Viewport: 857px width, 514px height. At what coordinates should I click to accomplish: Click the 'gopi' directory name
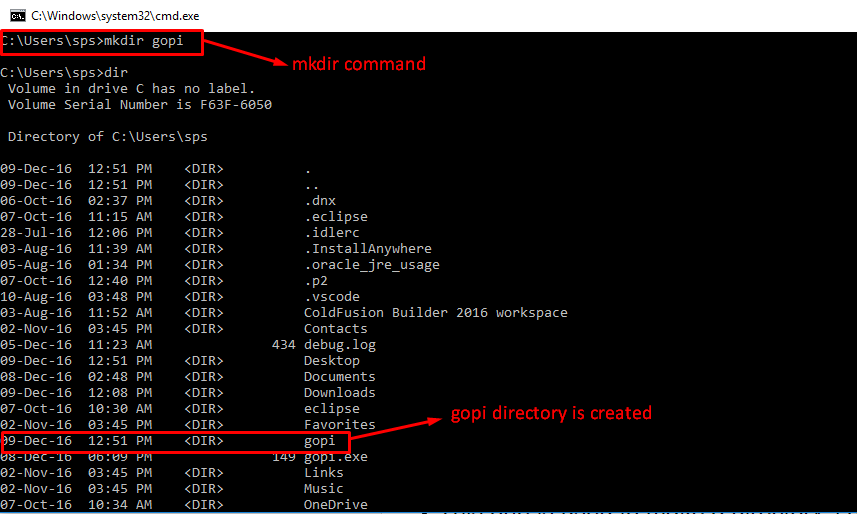320,441
